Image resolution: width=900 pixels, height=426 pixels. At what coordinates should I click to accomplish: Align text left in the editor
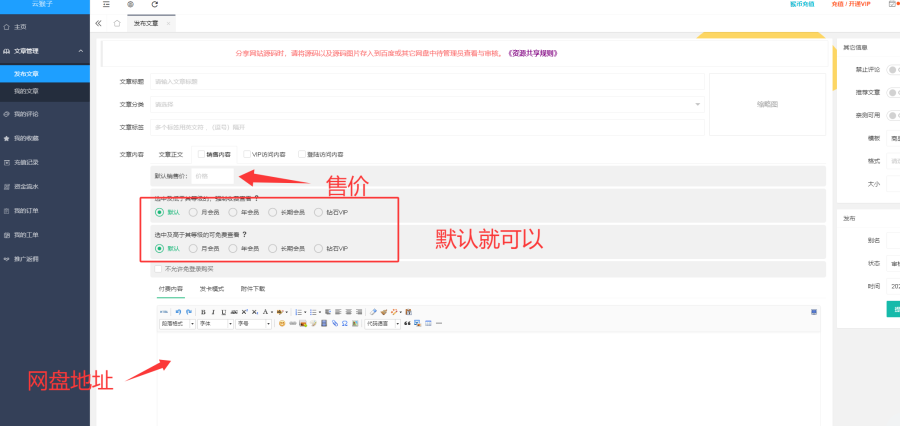point(338,312)
